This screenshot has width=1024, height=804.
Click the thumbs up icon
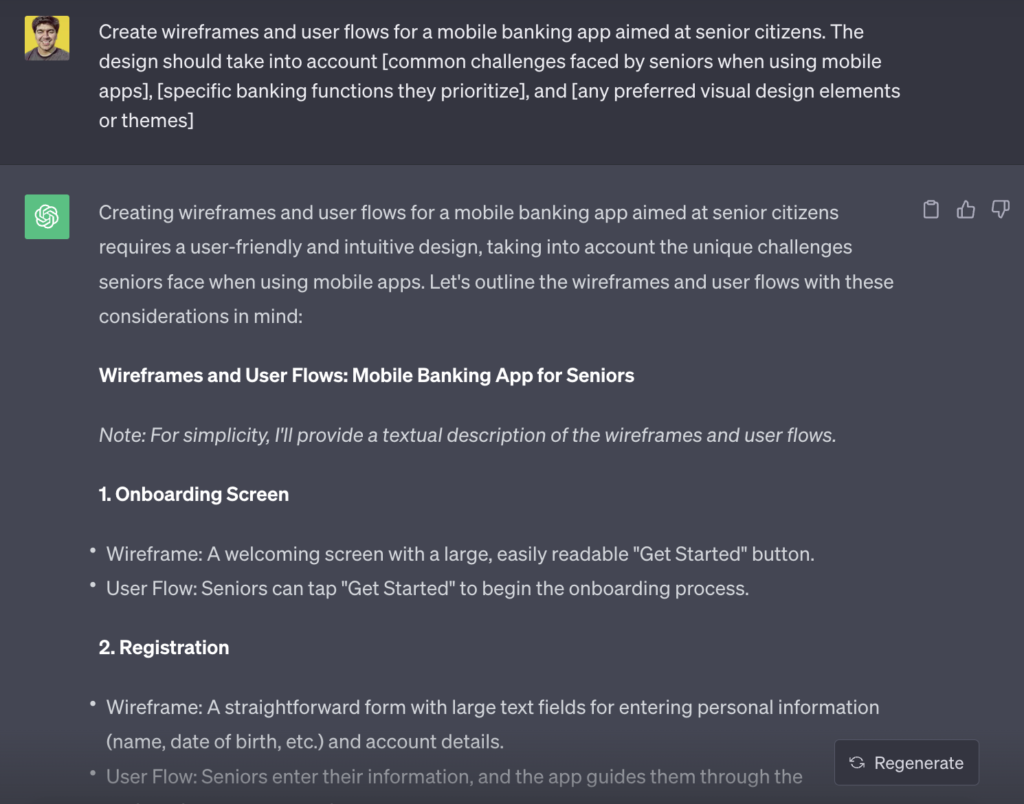pos(965,210)
